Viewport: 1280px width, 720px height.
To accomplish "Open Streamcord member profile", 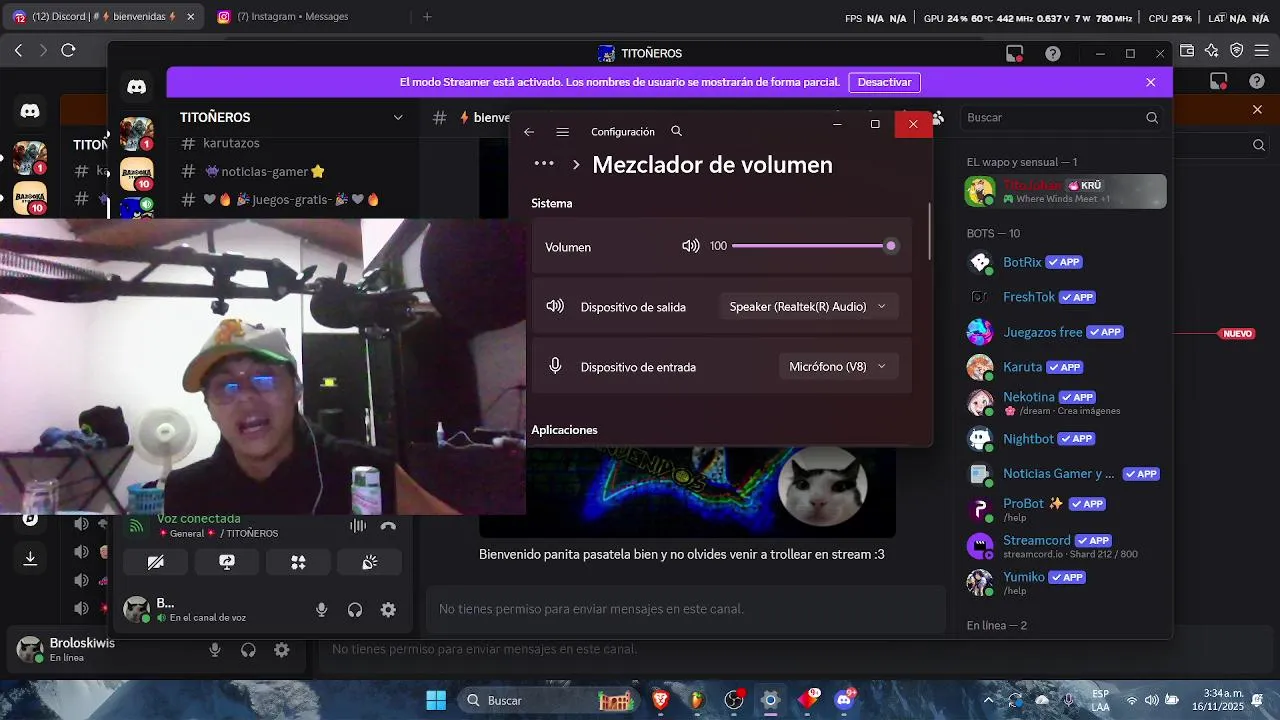I will tap(1065, 545).
